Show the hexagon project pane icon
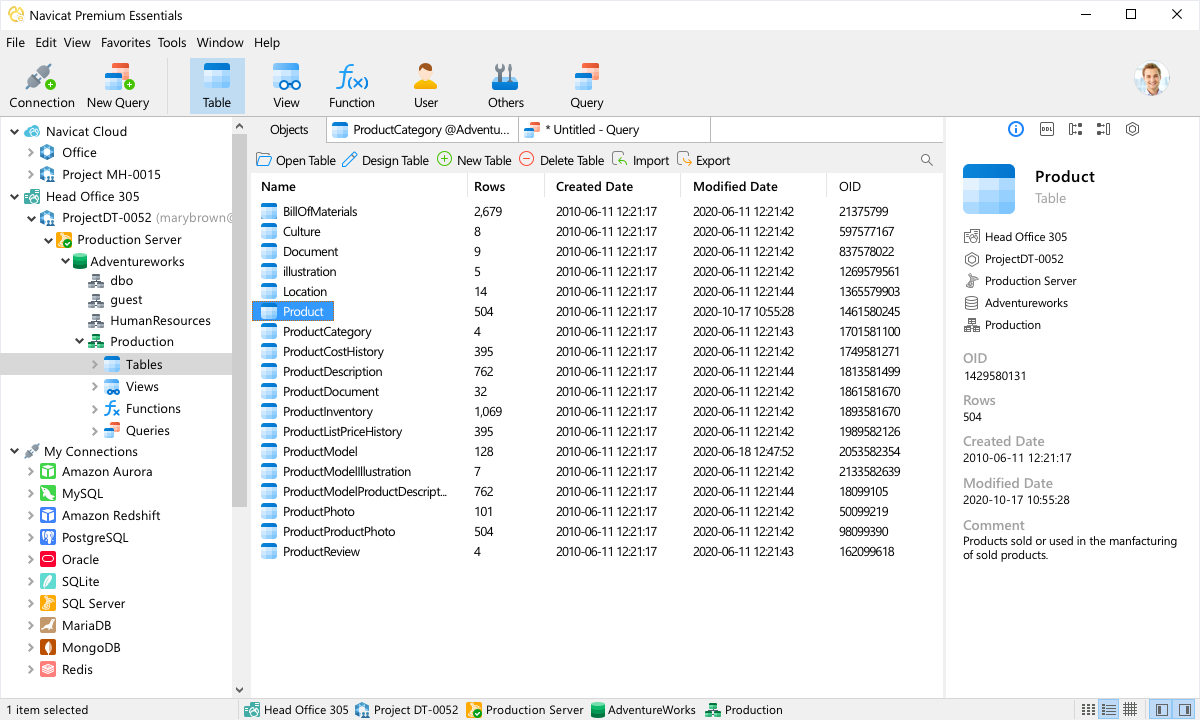 point(1132,129)
